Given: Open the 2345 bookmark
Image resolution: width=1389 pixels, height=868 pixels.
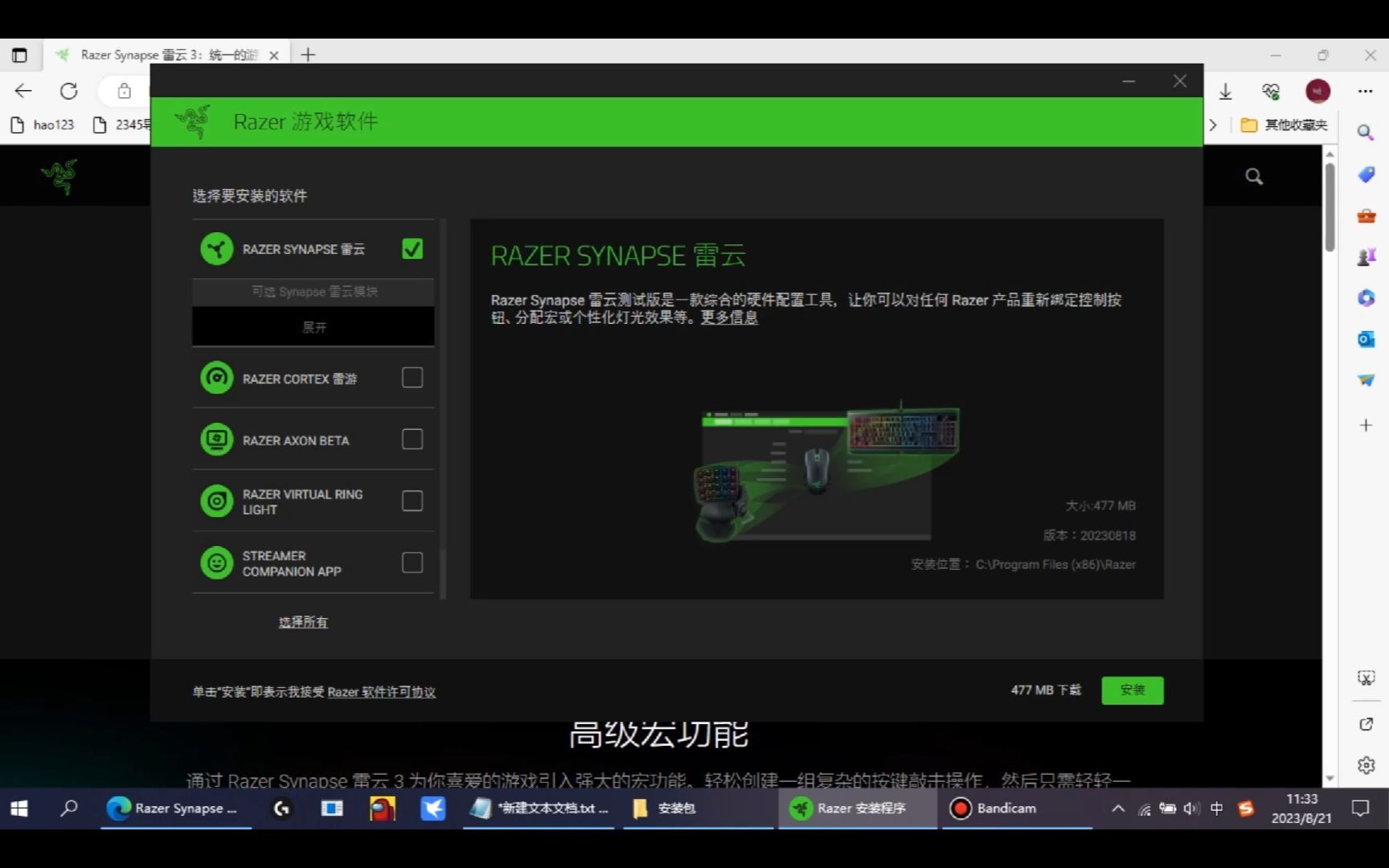Looking at the screenshot, I should point(122,125).
